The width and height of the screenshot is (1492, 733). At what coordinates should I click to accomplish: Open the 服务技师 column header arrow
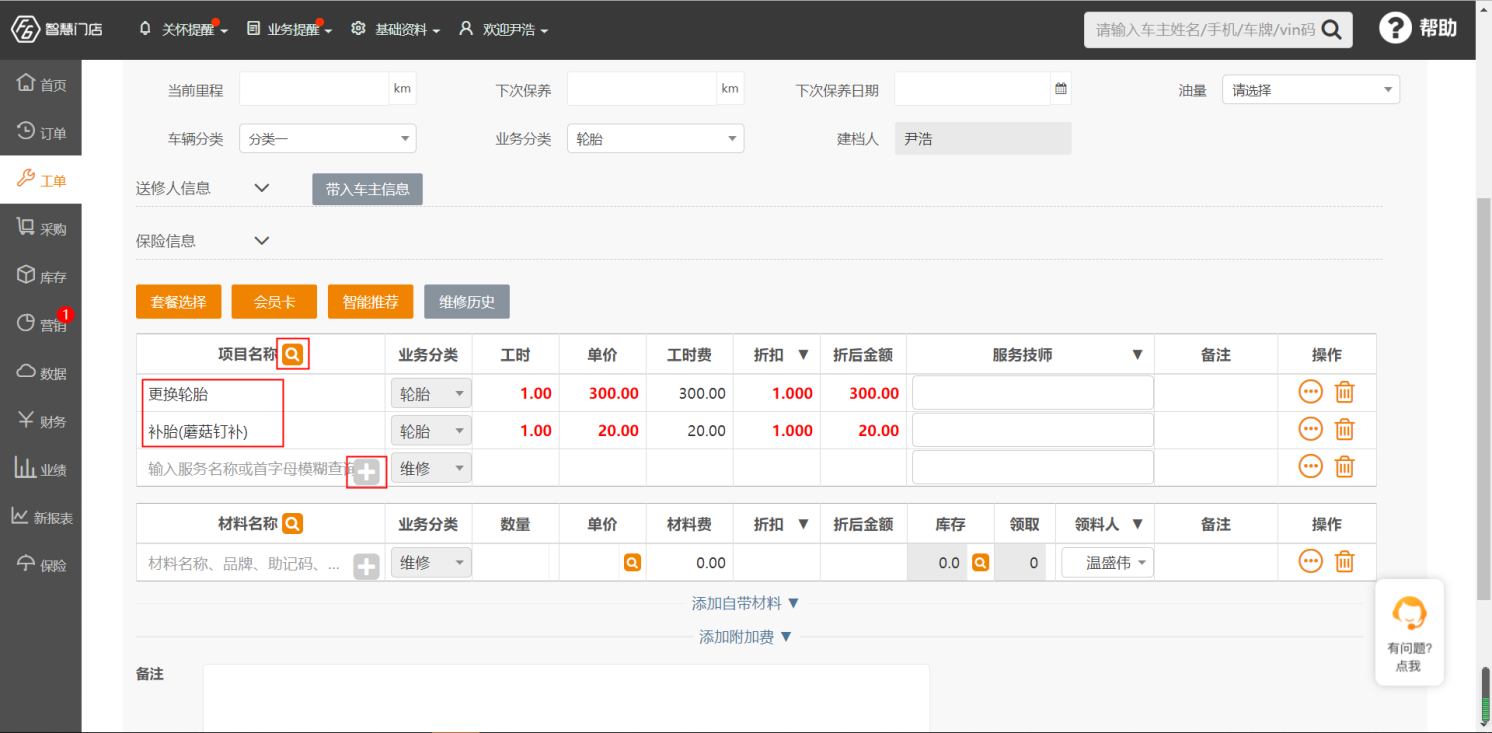pos(1137,355)
